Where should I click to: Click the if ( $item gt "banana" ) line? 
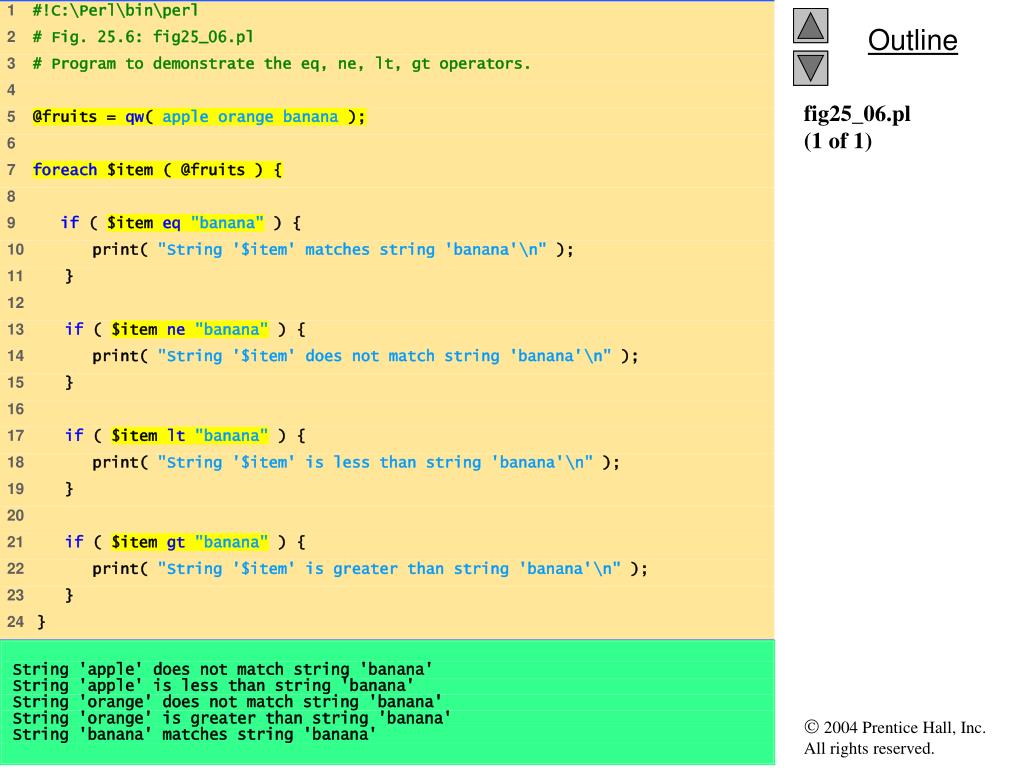coord(185,542)
